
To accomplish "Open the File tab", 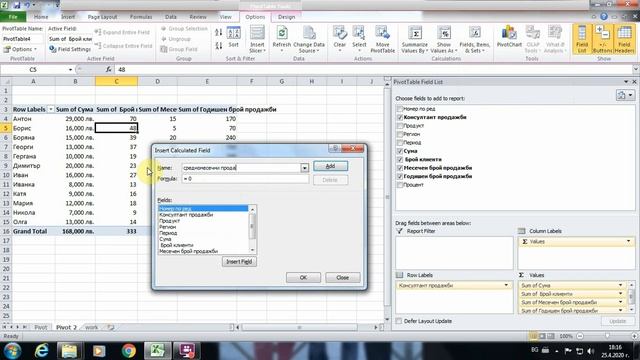I will point(13,17).
